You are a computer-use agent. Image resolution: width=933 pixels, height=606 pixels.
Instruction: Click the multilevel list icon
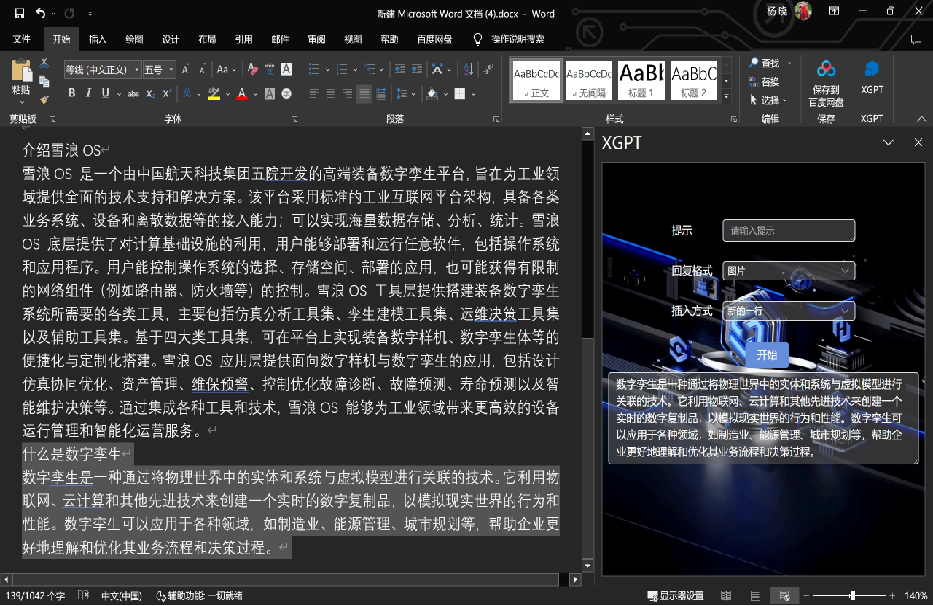[x=370, y=70]
